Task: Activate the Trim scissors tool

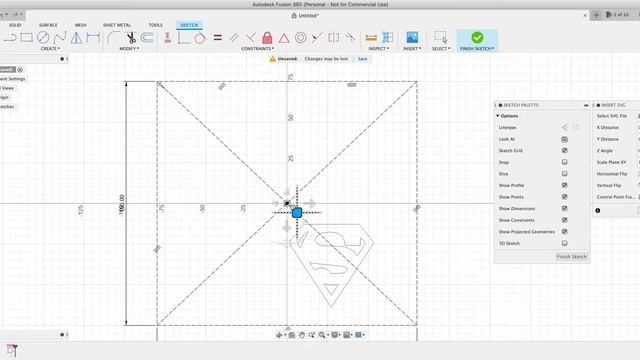Action: click(131, 38)
